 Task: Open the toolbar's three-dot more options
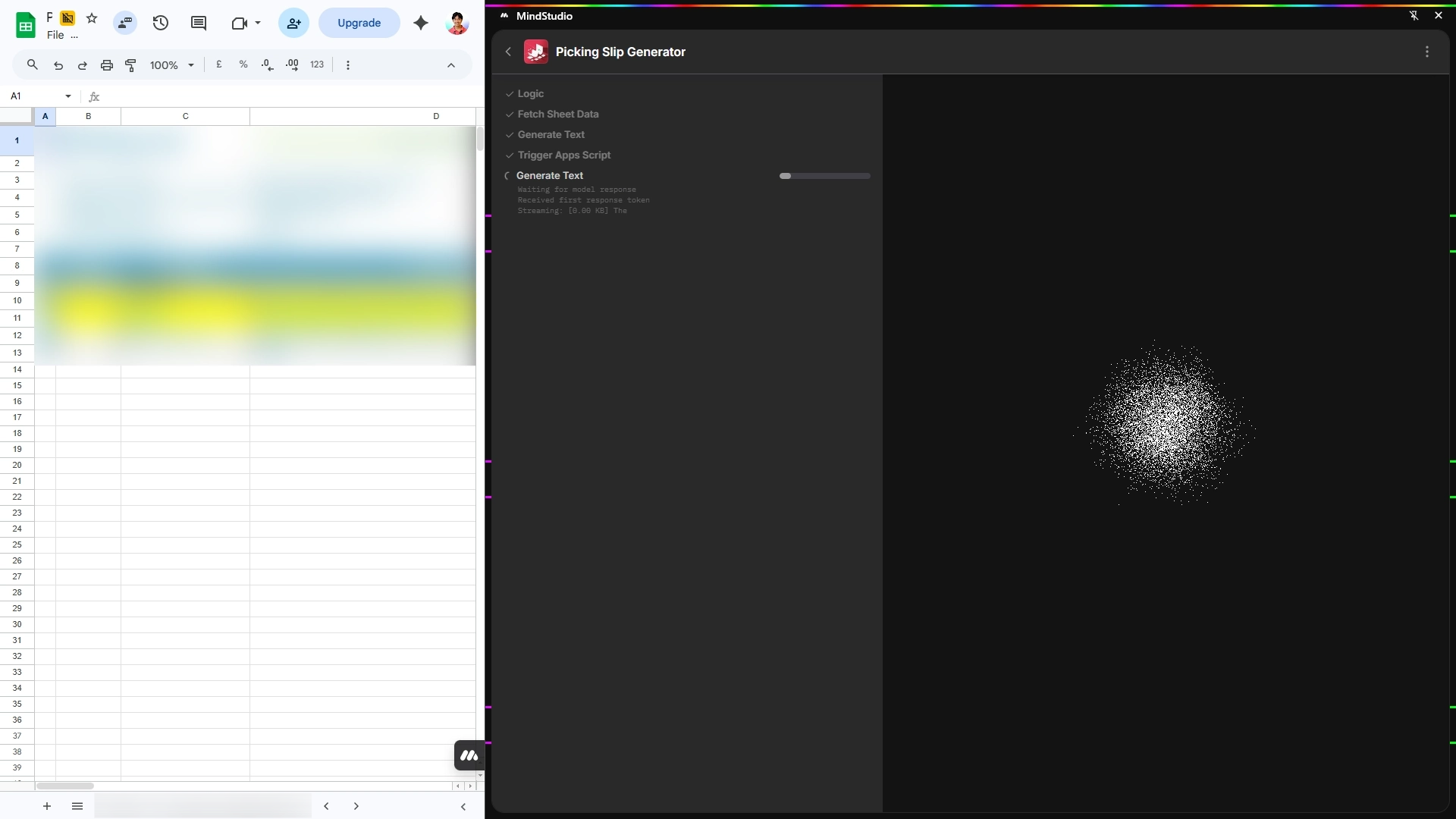[x=348, y=65]
